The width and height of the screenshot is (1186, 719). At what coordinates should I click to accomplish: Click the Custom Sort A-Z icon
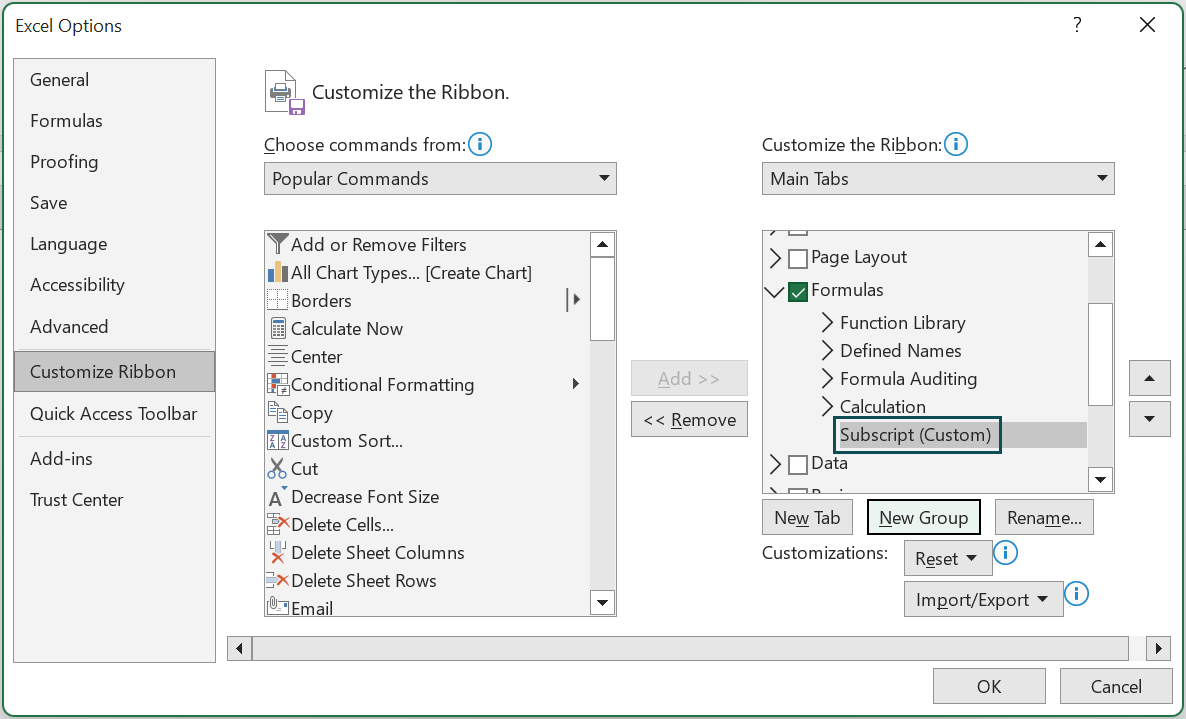click(x=278, y=440)
